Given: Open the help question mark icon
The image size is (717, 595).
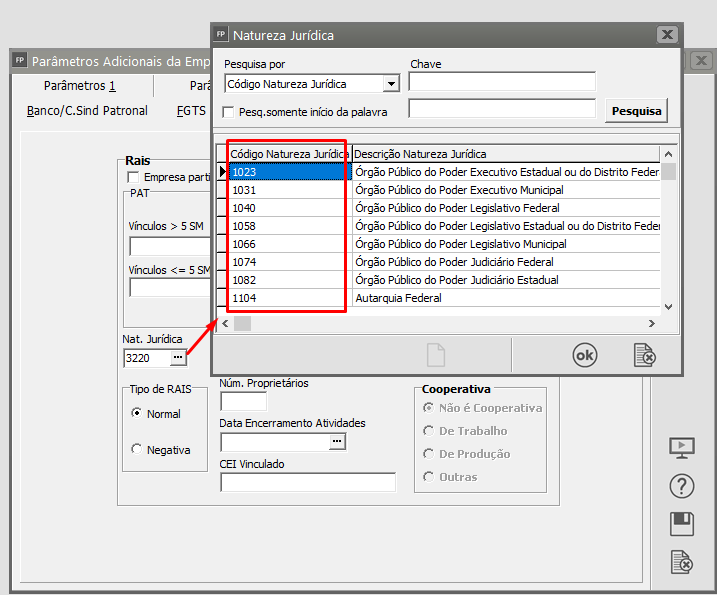Looking at the screenshot, I should coord(681,487).
